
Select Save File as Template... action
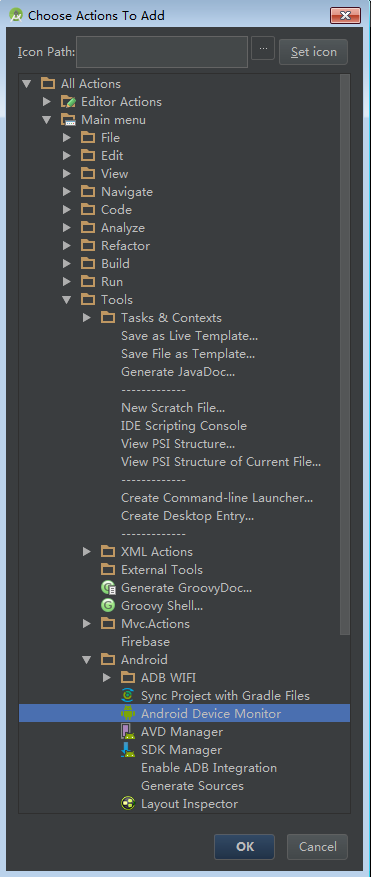(188, 353)
